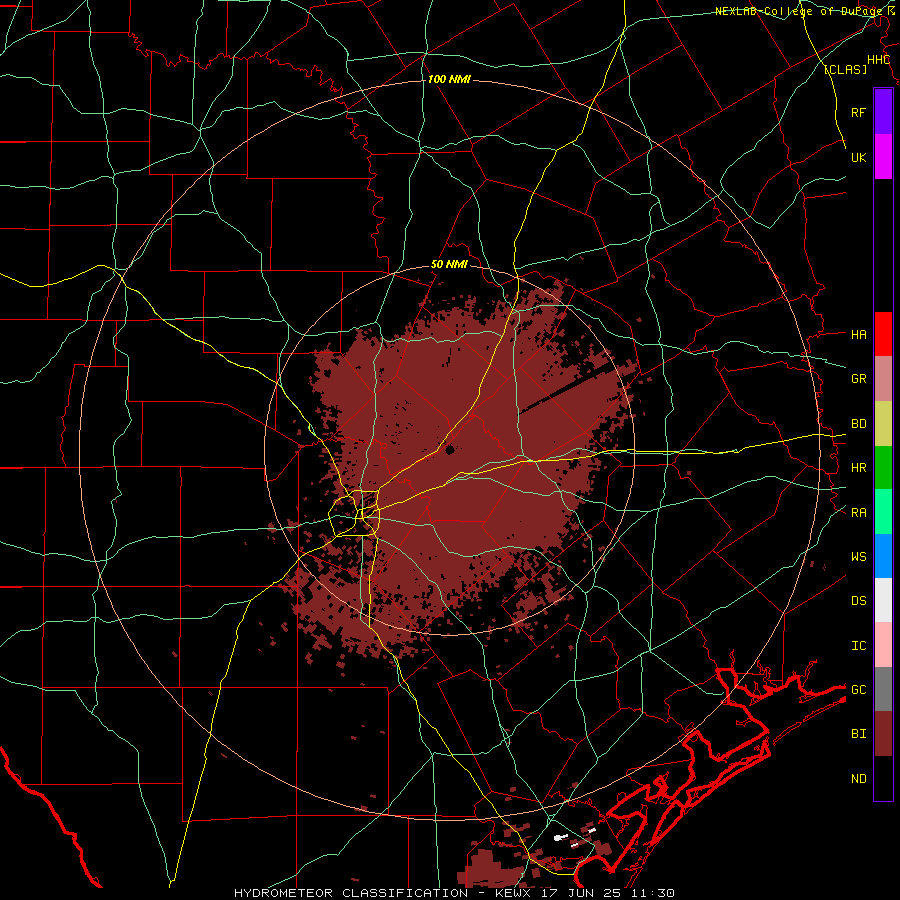Click the purple RF legend swatch

point(883,112)
